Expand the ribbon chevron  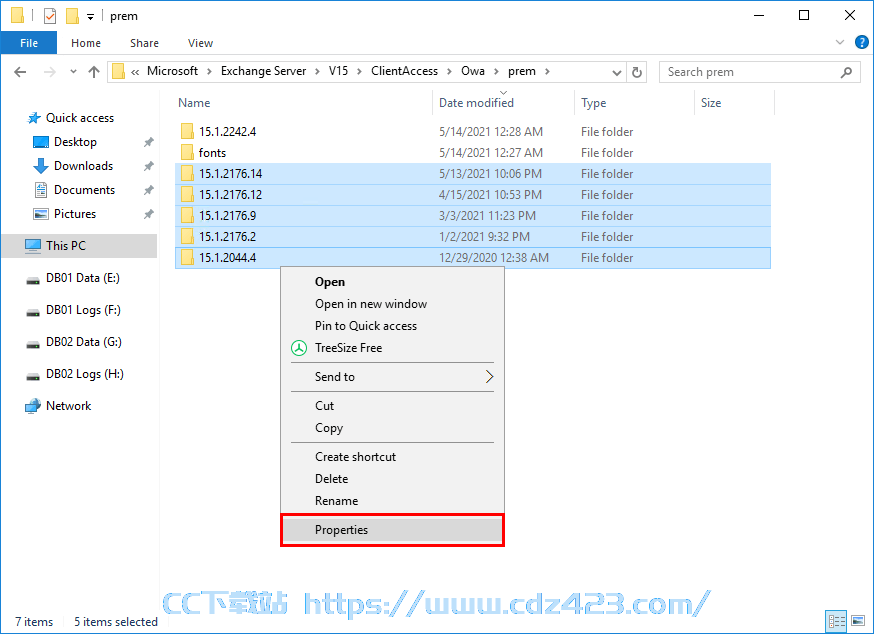(x=839, y=42)
